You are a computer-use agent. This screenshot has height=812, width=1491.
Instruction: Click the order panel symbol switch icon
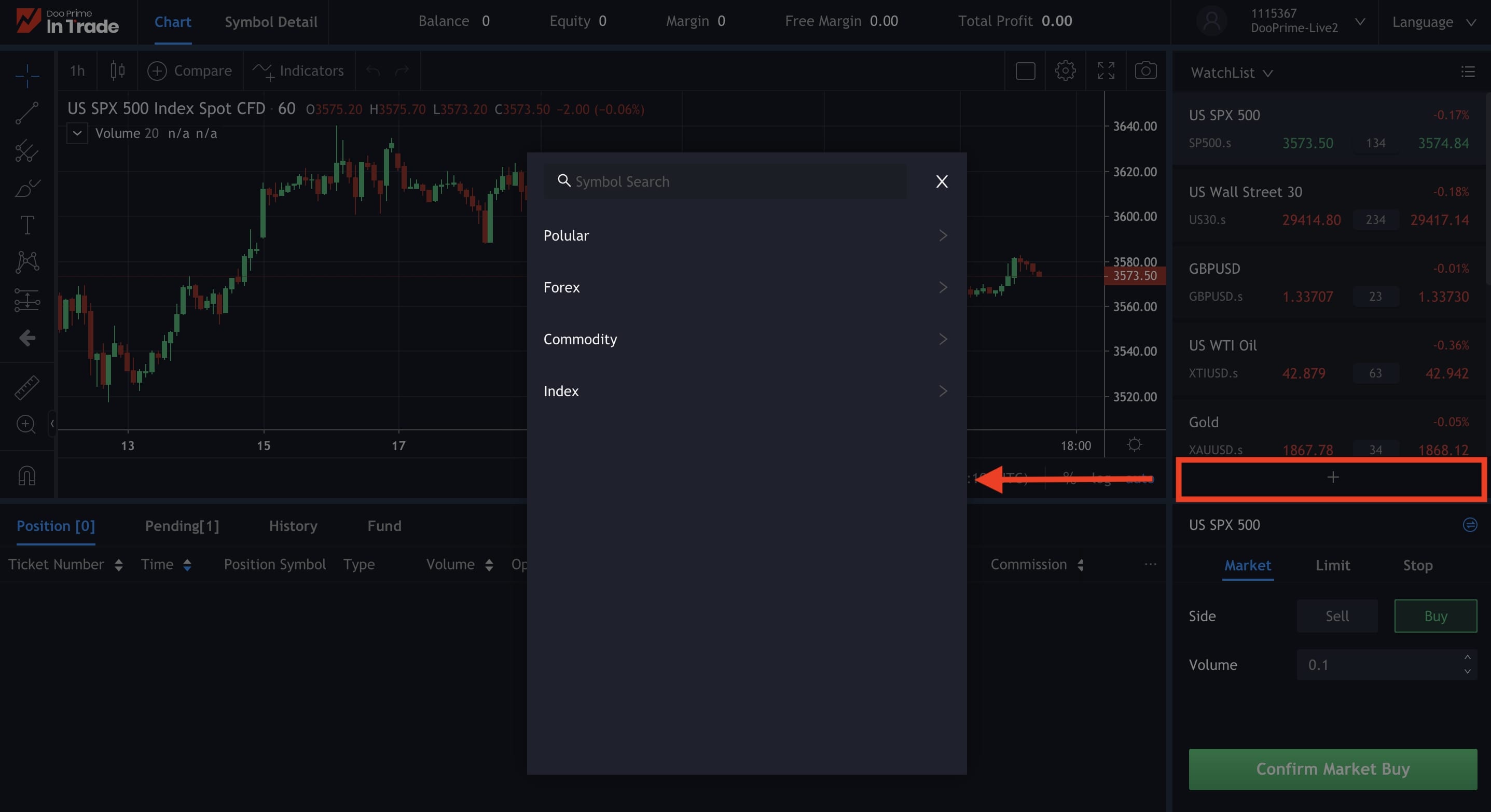(1470, 525)
